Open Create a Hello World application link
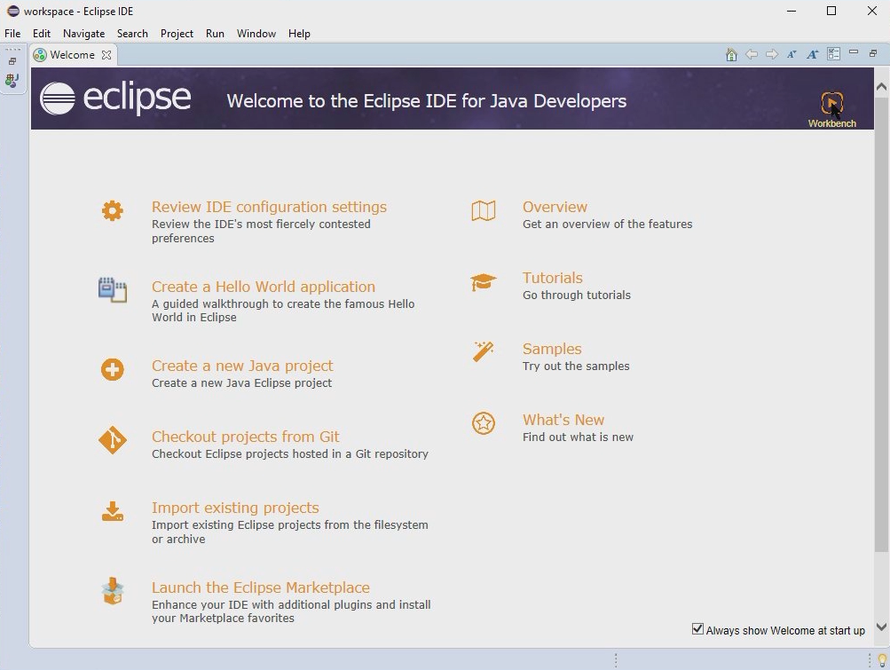This screenshot has height=670, width=890. pos(263,287)
